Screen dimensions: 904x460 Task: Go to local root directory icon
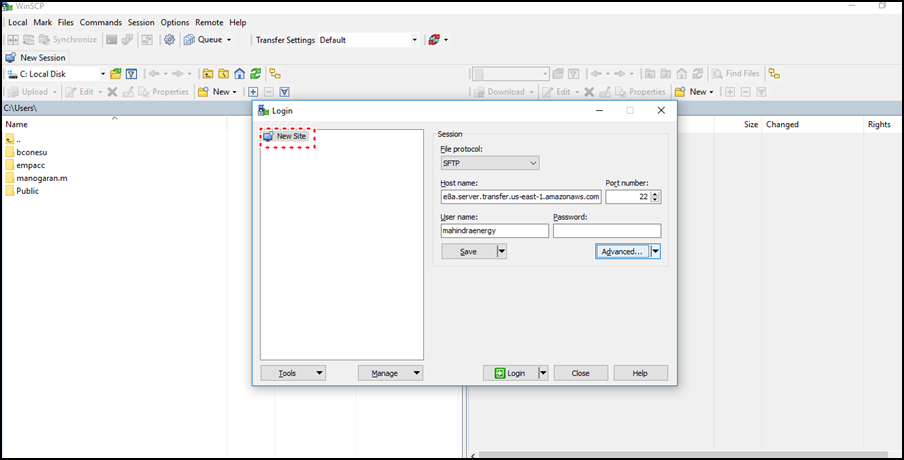[x=223, y=74]
